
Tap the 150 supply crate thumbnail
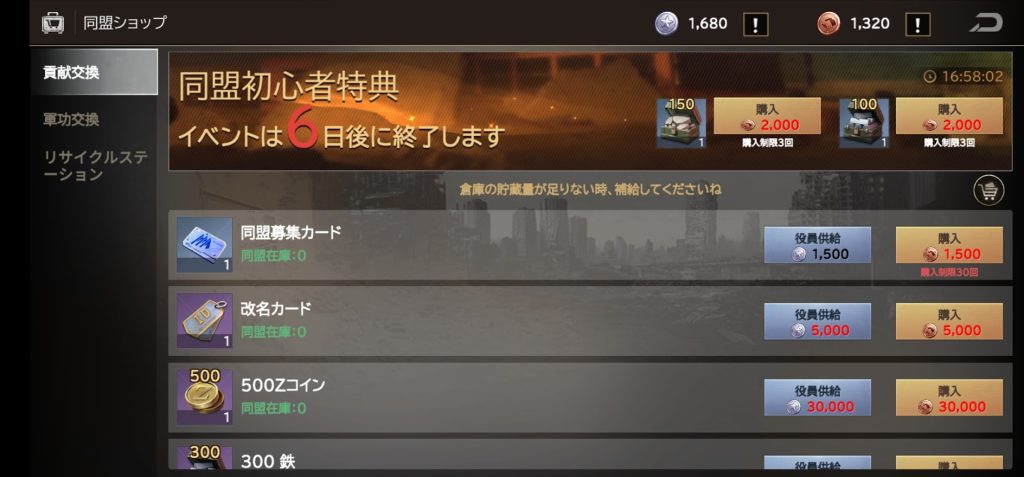point(681,123)
